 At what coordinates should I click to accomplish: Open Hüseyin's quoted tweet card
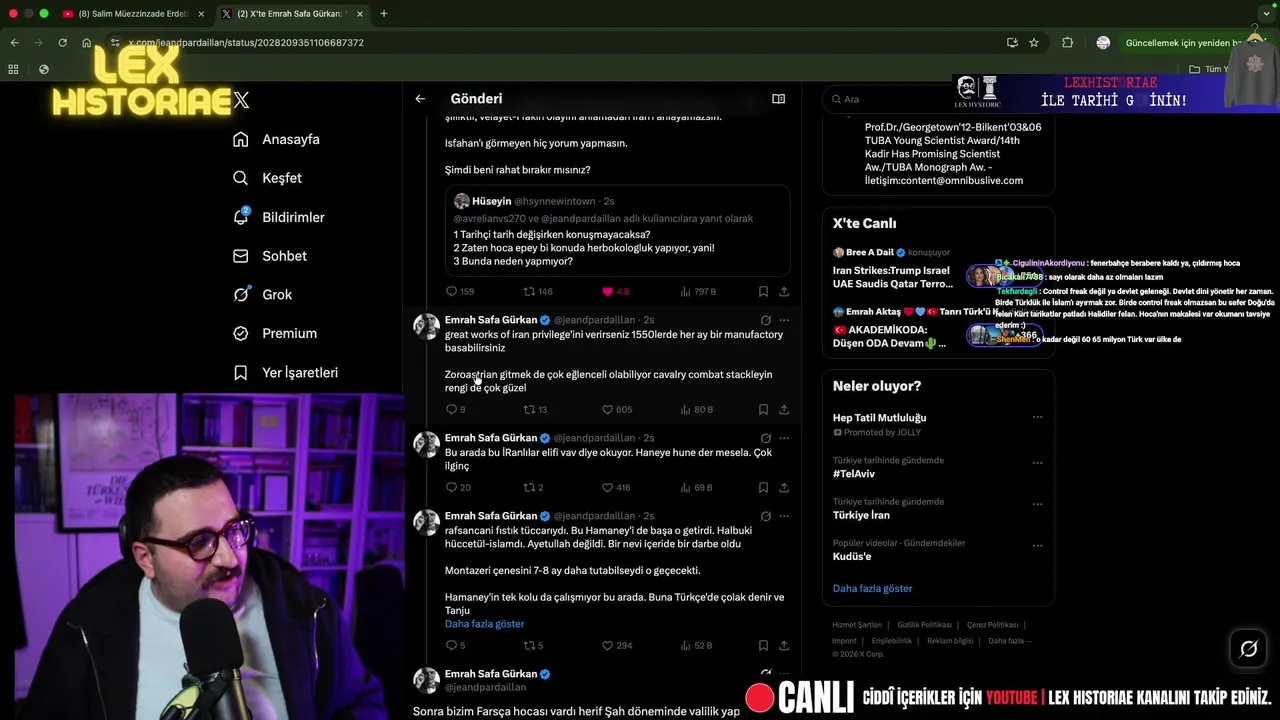coord(617,231)
